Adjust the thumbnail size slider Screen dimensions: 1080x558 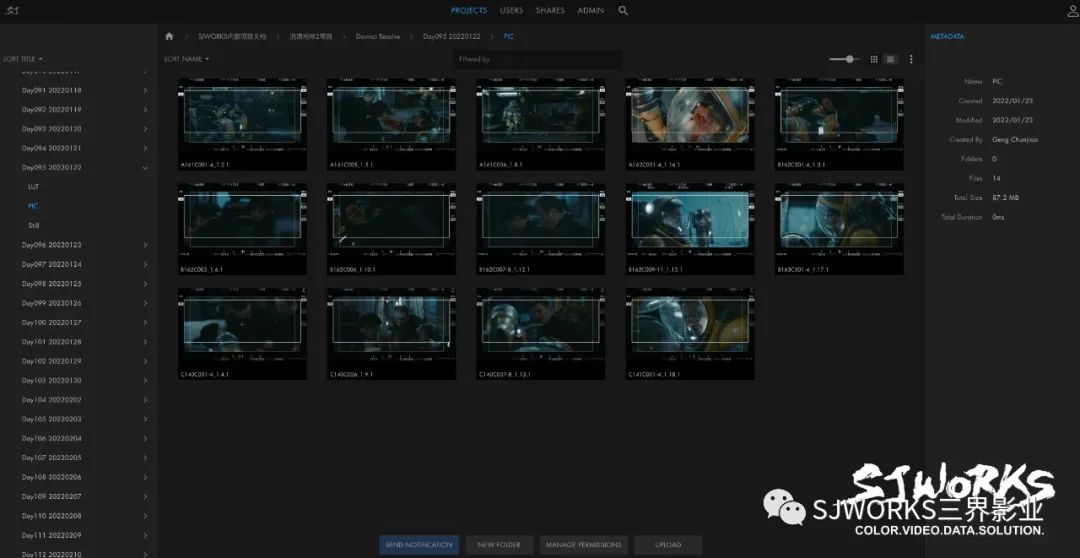click(x=850, y=59)
